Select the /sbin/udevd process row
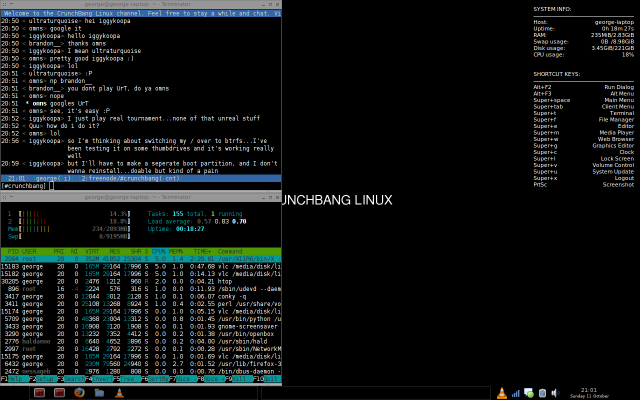The image size is (640, 400). (x=141, y=289)
